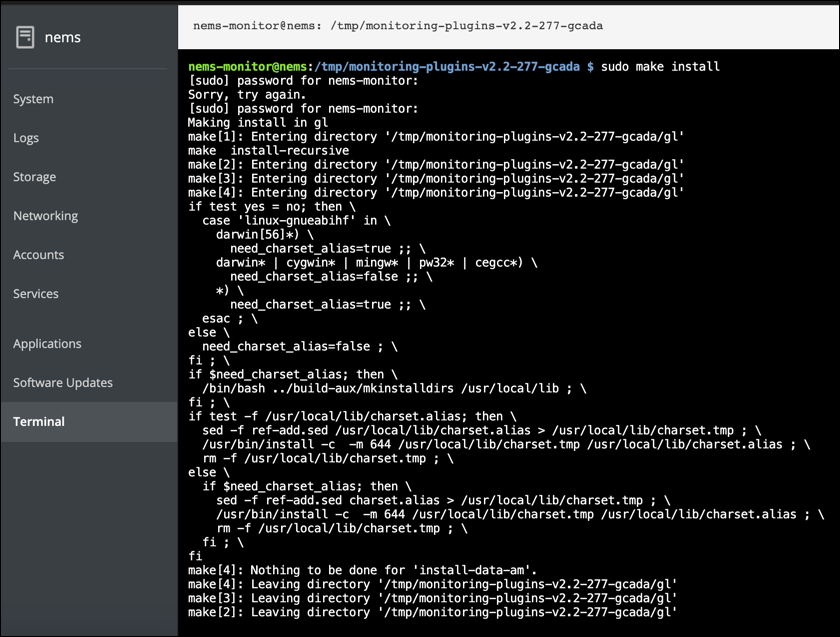Click the nems server icon
Image resolution: width=840 pixels, height=637 pixels.
click(25, 37)
